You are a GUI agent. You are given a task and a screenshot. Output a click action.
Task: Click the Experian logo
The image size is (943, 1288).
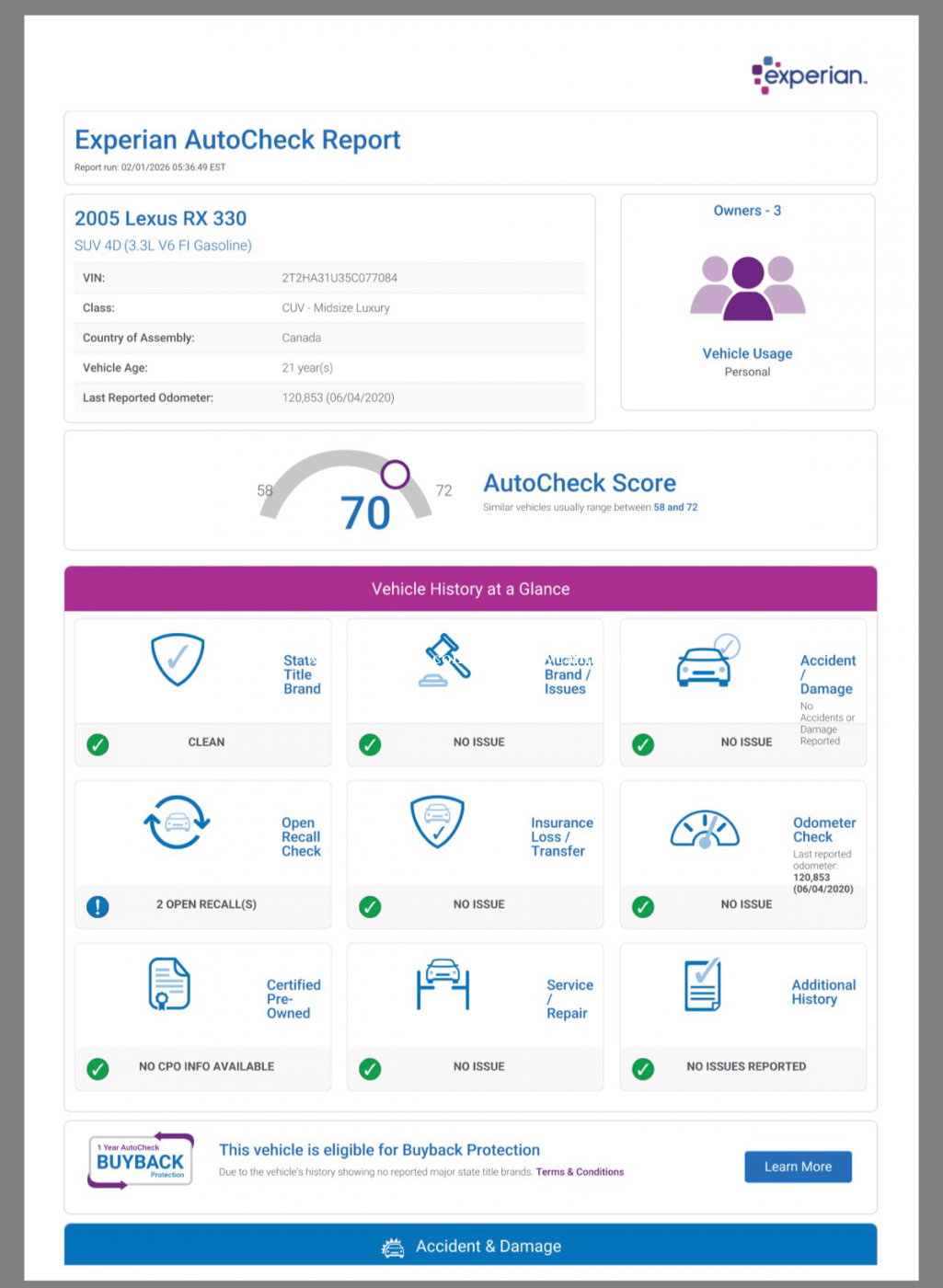click(x=809, y=75)
